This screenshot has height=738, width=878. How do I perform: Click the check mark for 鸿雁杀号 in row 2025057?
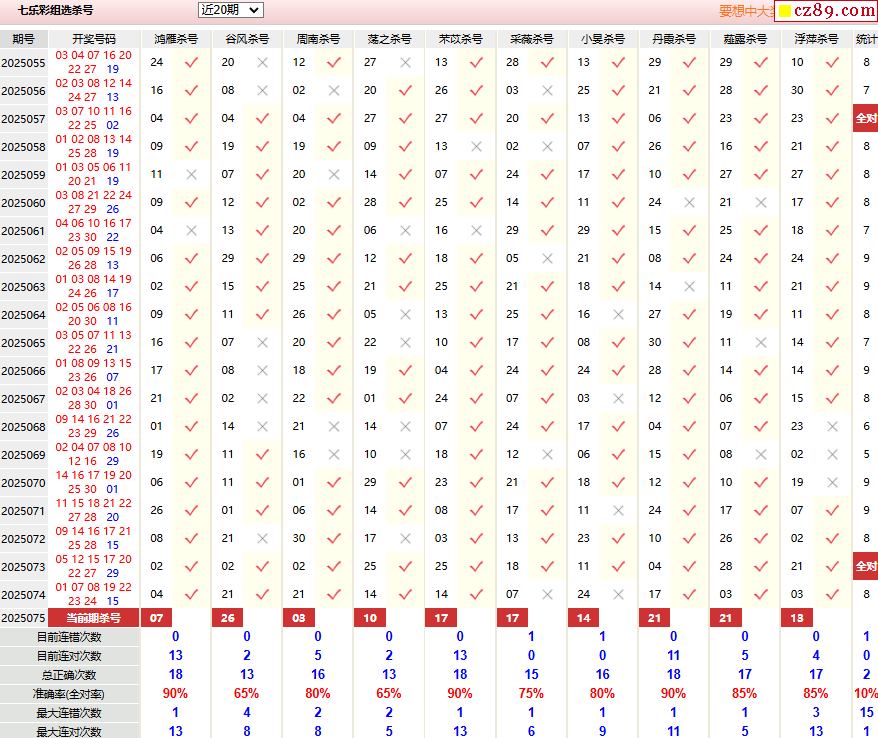click(x=192, y=118)
